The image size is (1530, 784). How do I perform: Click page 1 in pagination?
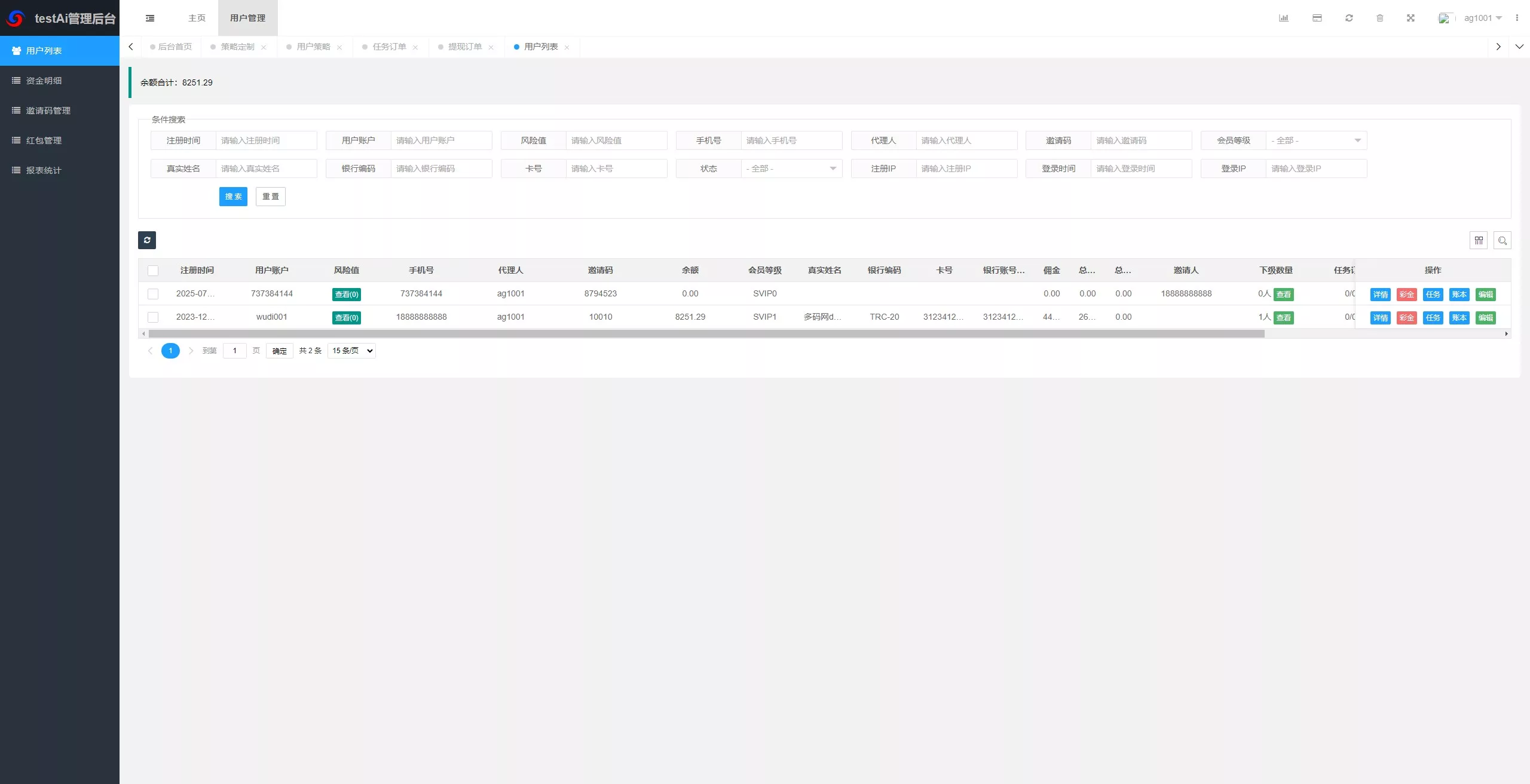170,351
